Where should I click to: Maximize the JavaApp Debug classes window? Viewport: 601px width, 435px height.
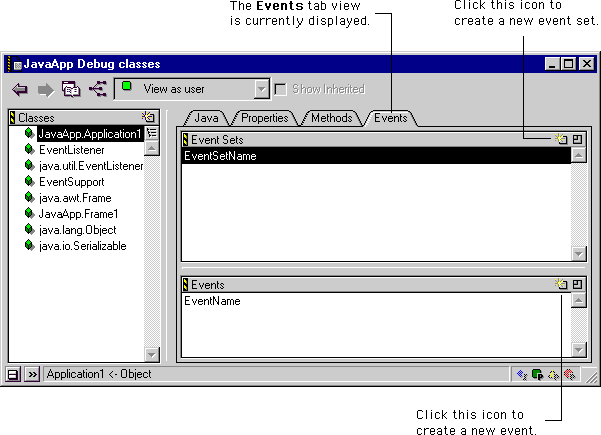coord(568,64)
